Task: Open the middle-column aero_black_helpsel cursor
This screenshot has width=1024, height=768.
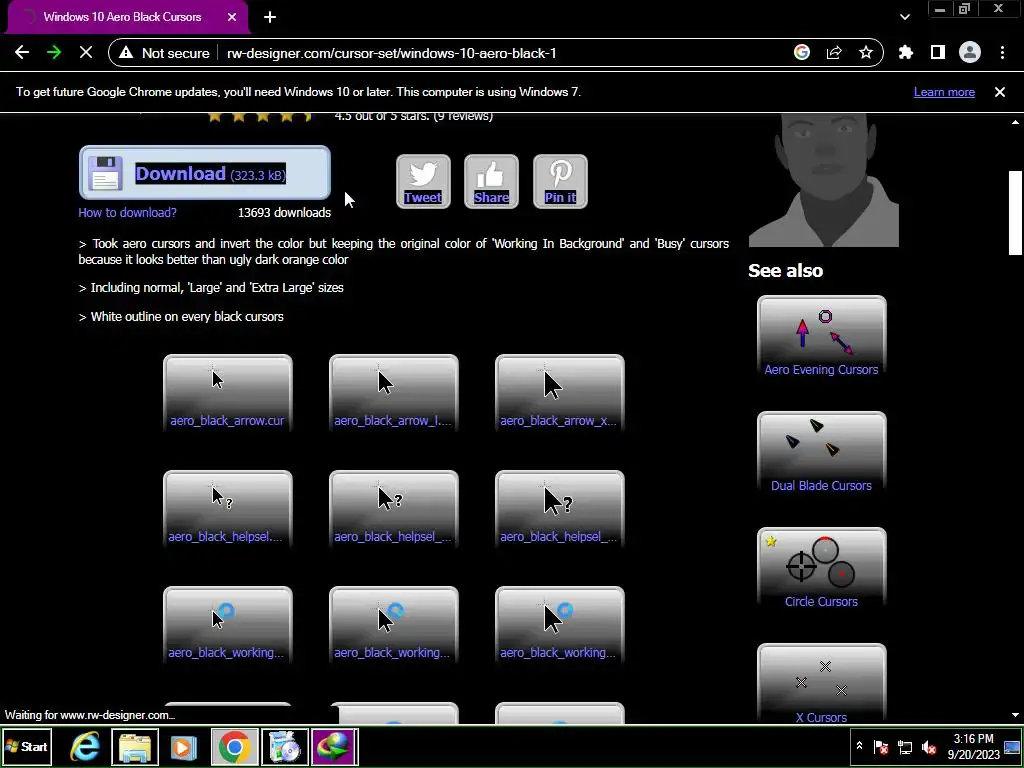Action: (x=393, y=509)
